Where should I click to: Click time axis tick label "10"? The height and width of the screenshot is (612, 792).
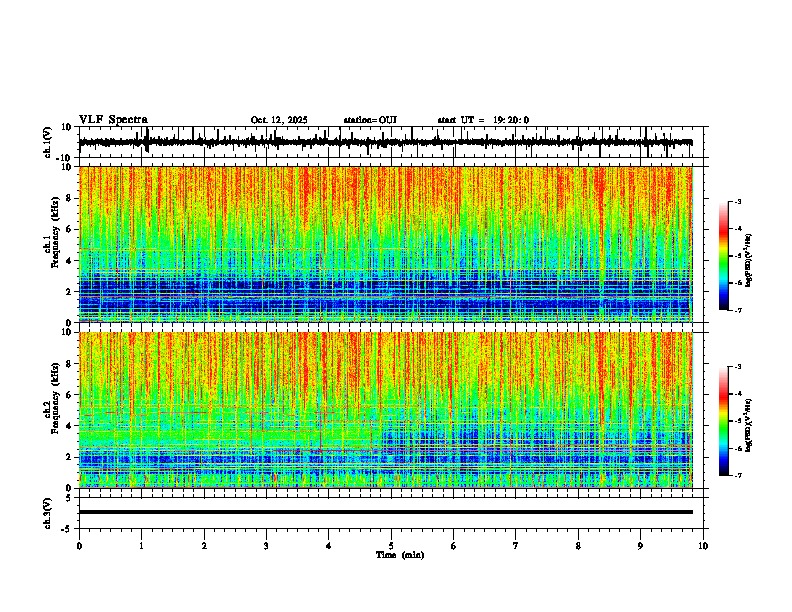703,546
